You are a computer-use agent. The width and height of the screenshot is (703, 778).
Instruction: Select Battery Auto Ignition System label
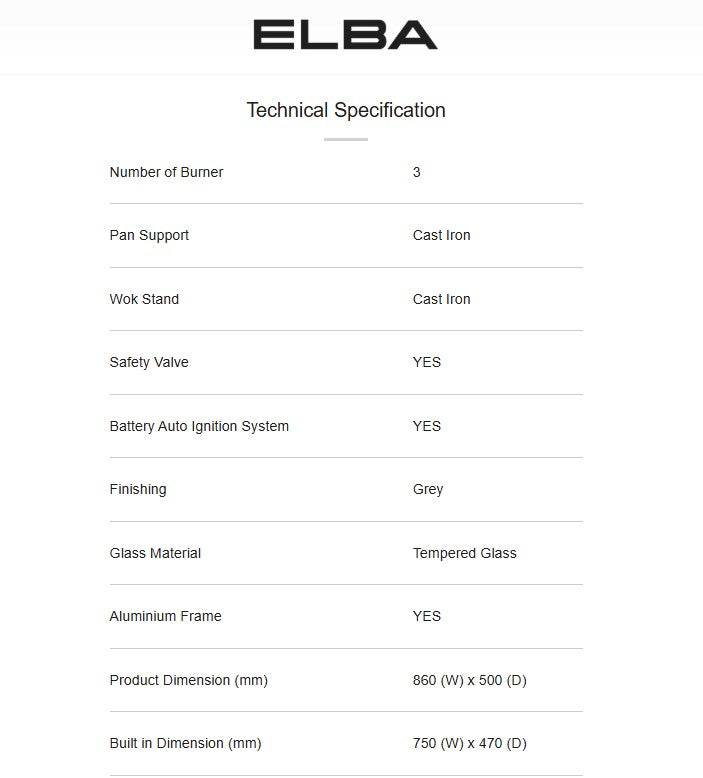[199, 426]
